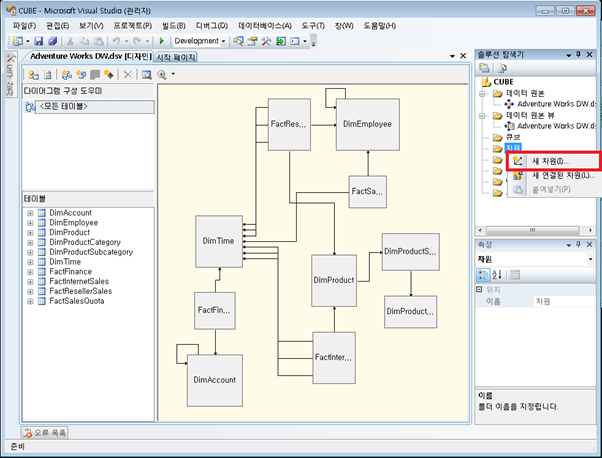
Task: Select DimTime table box in diagram
Action: 219,241
